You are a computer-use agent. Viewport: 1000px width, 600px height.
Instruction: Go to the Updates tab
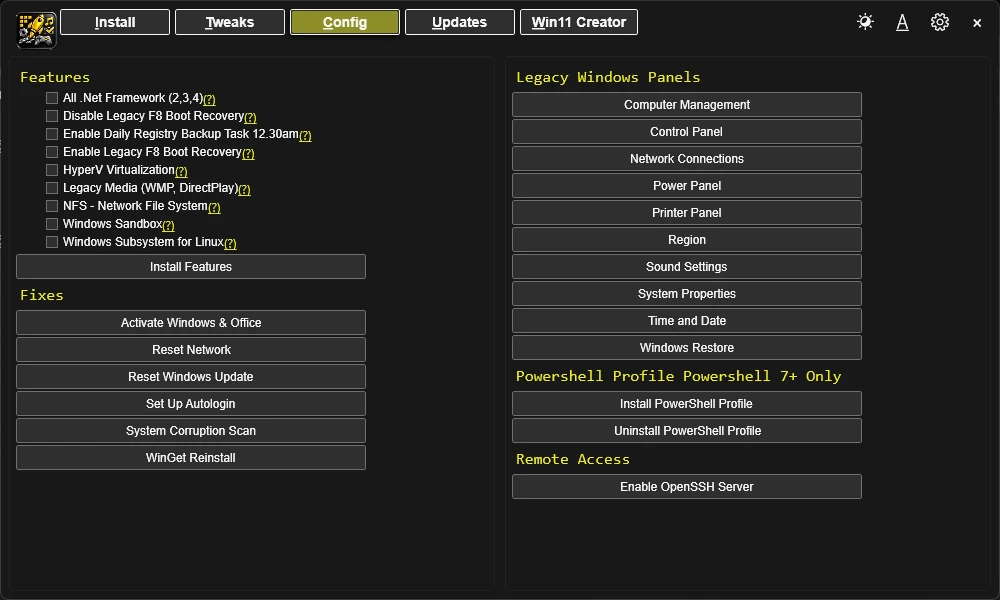click(x=459, y=22)
